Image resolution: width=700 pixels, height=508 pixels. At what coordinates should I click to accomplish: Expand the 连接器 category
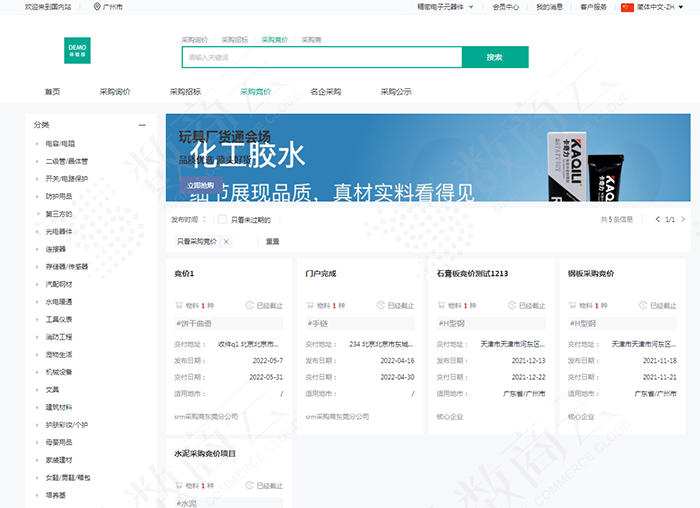tap(37, 249)
